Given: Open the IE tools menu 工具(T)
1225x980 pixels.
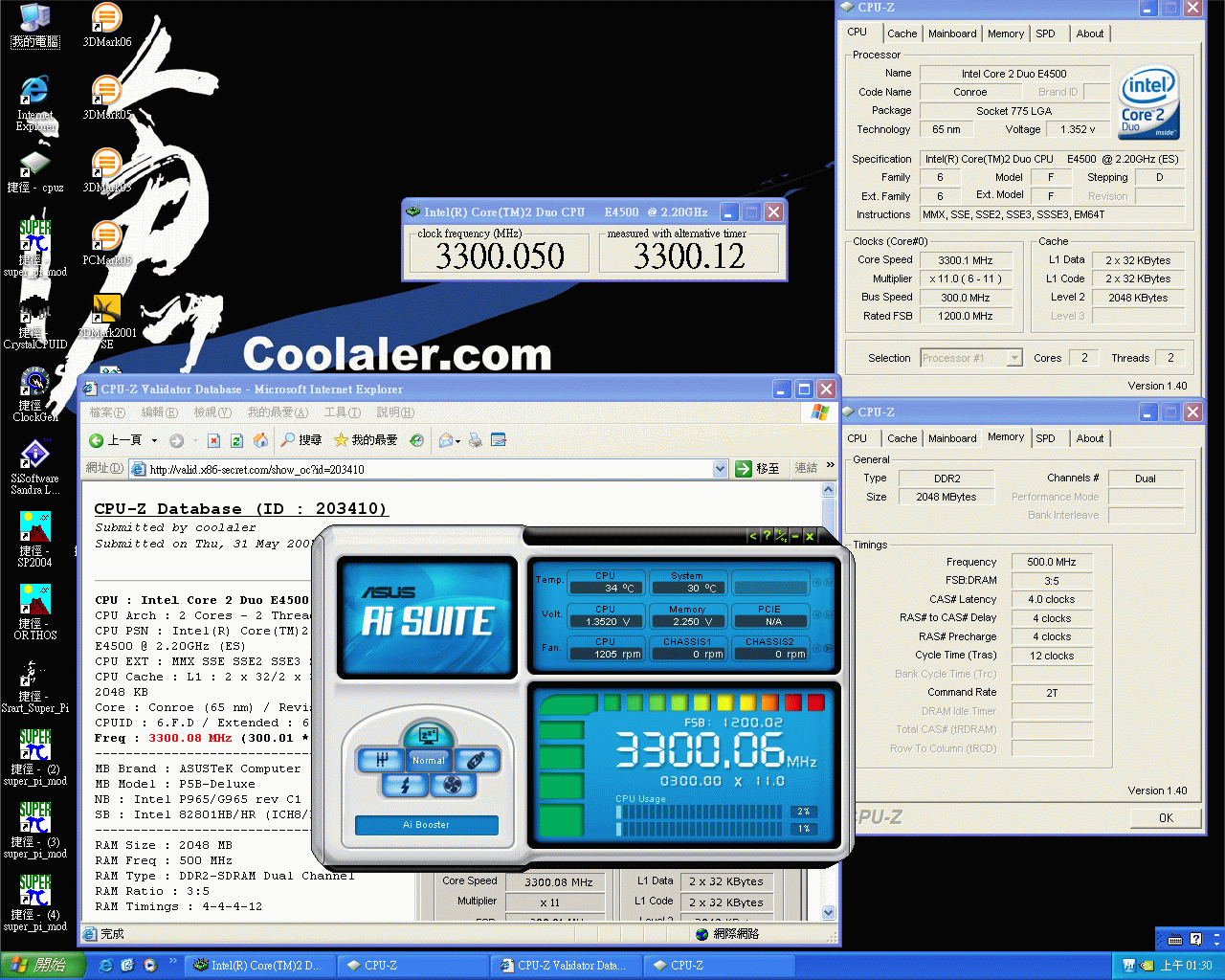Looking at the screenshot, I should (x=342, y=412).
